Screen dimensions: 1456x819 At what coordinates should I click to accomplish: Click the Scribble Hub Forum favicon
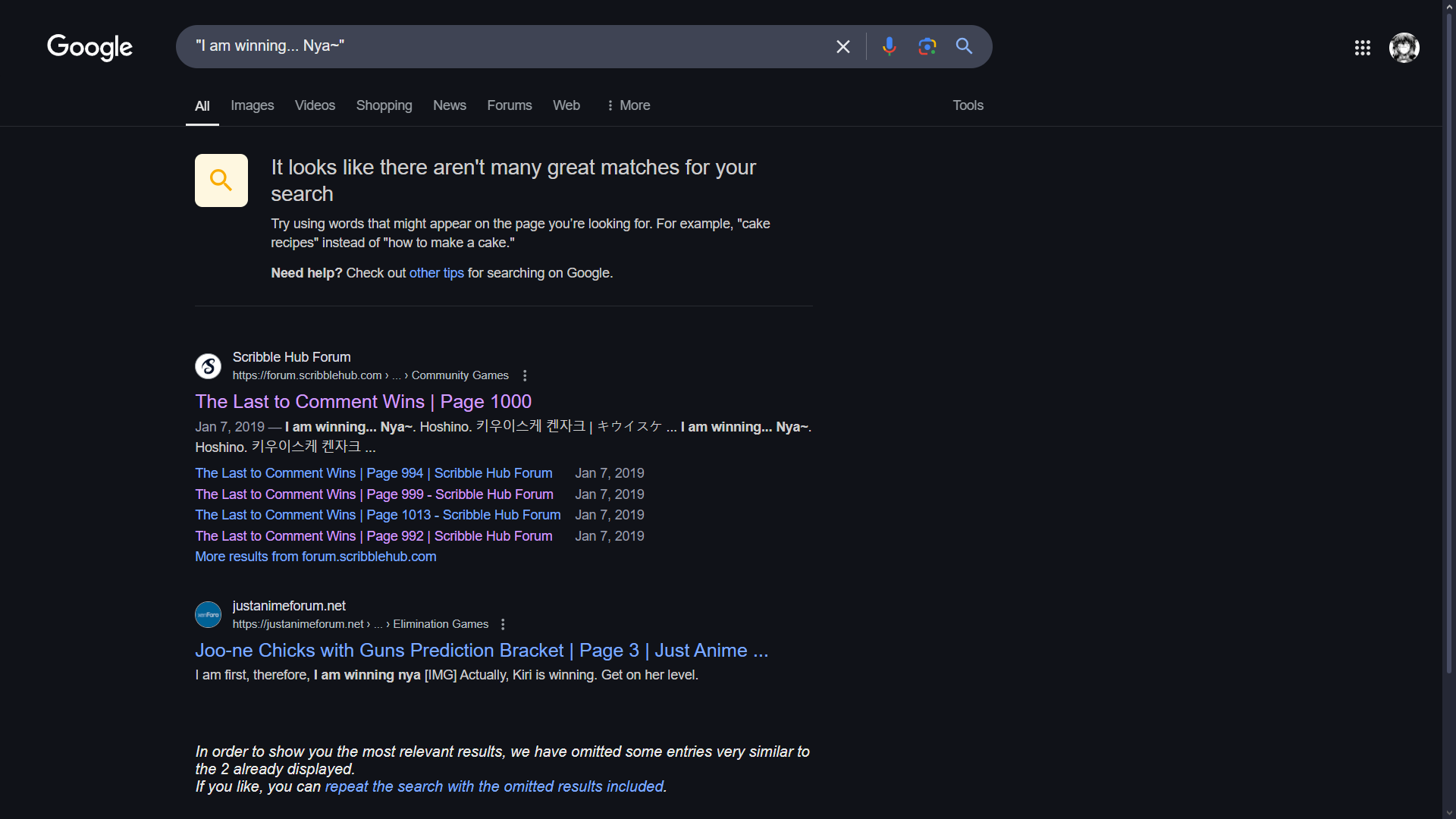208,366
